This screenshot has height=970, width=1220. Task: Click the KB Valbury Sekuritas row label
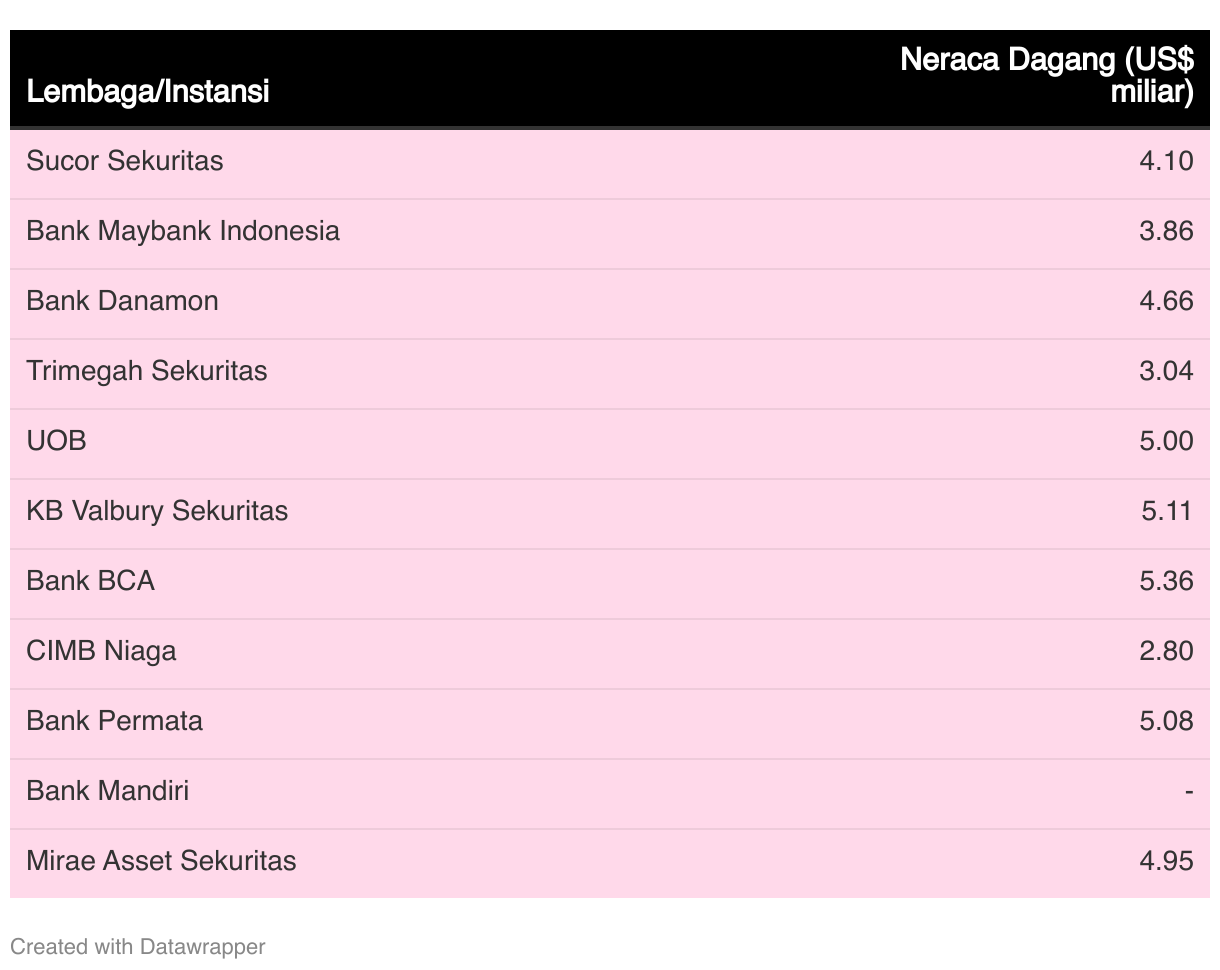[157, 511]
